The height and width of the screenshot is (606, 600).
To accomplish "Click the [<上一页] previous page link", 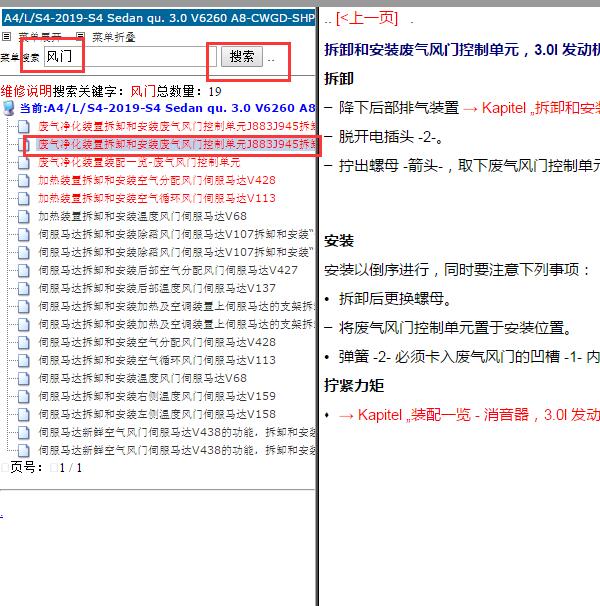I will pyautogui.click(x=367, y=18).
